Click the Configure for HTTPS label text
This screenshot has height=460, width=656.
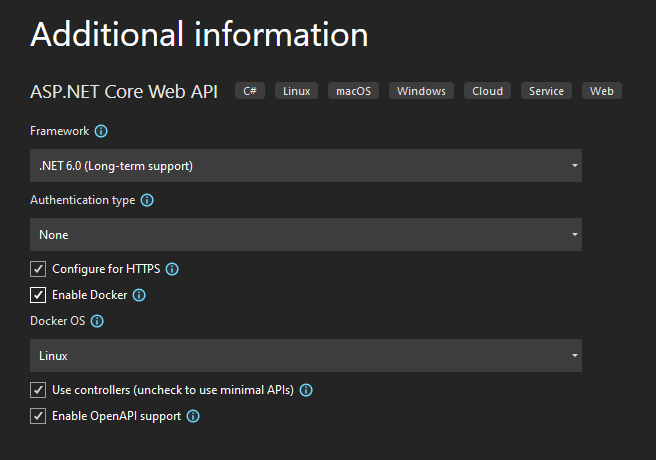pos(106,269)
